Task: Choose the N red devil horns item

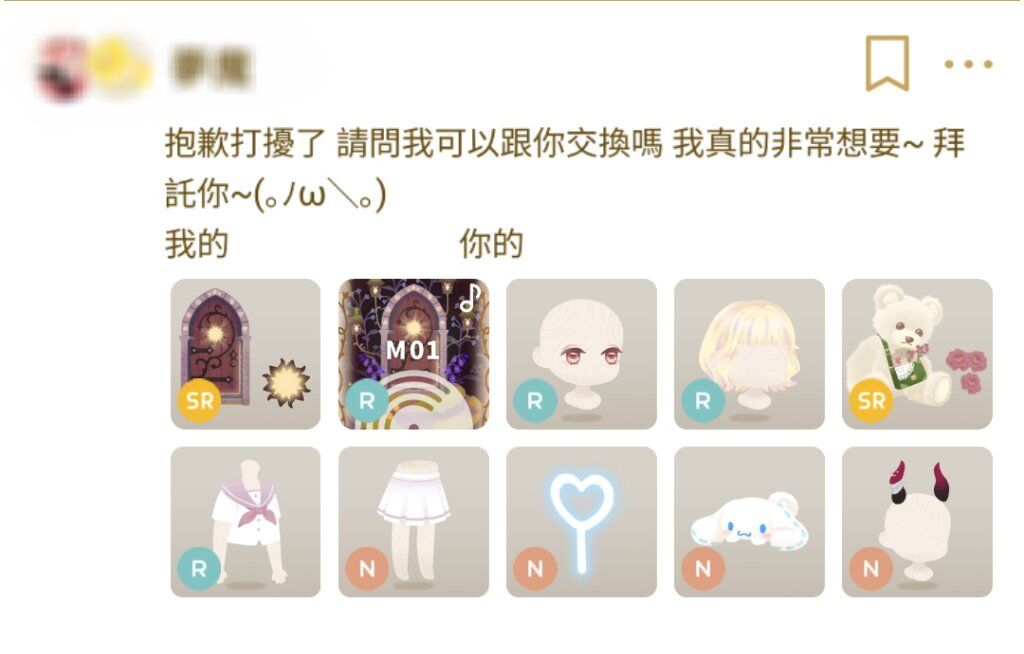Action: click(917, 522)
